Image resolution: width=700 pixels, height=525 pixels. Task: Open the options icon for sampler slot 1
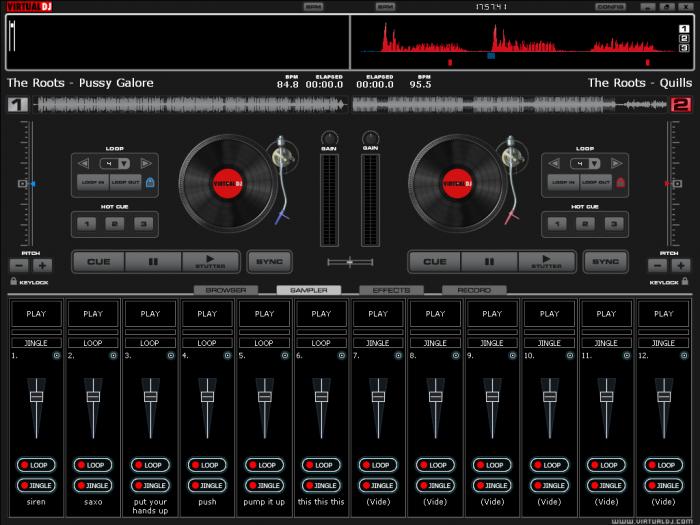click(x=56, y=355)
